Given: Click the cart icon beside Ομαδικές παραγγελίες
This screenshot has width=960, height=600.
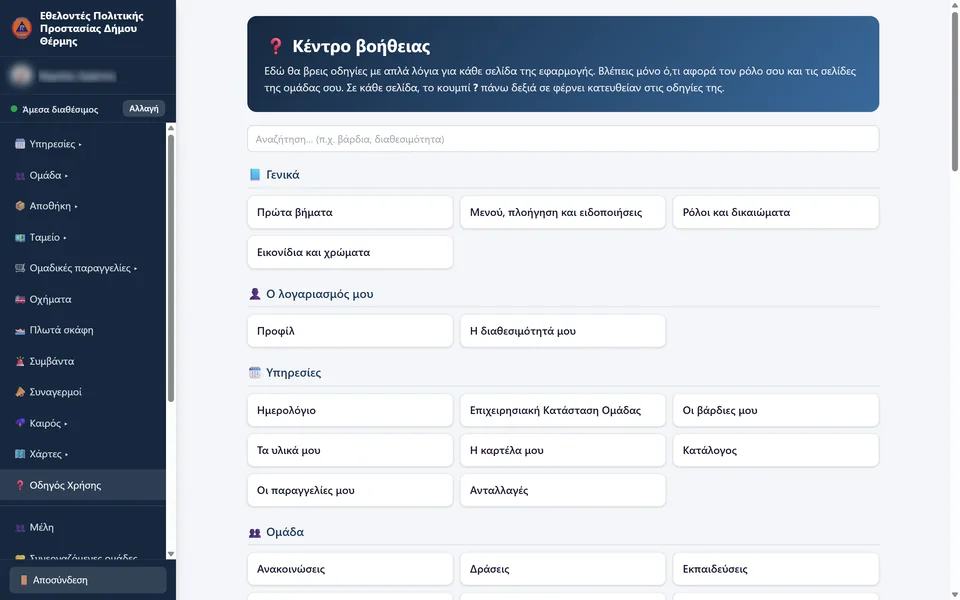Looking at the screenshot, I should click(20, 268).
